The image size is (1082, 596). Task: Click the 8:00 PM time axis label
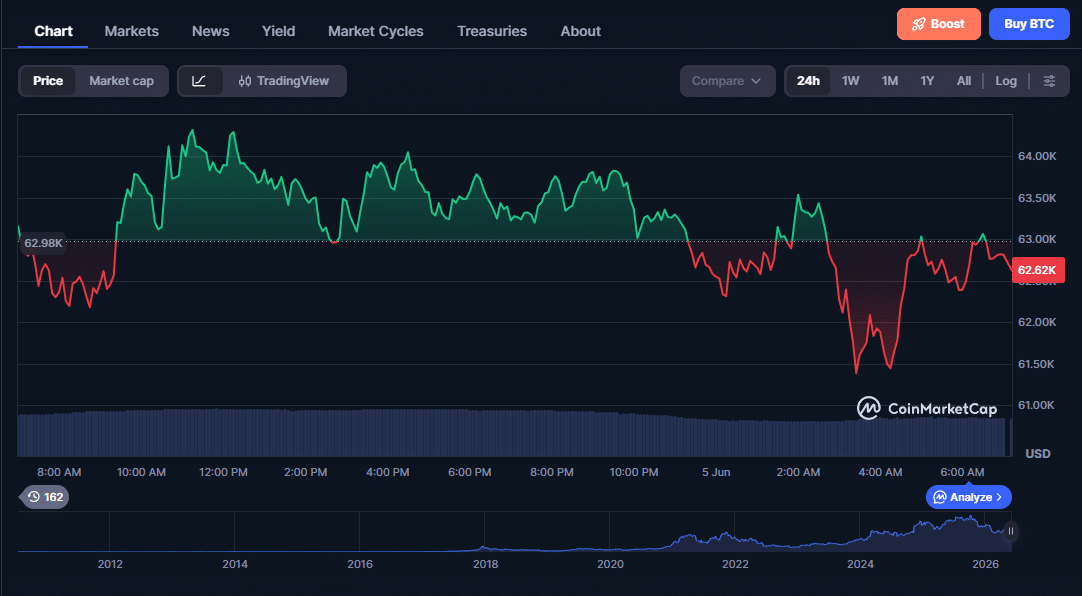pyautogui.click(x=552, y=473)
